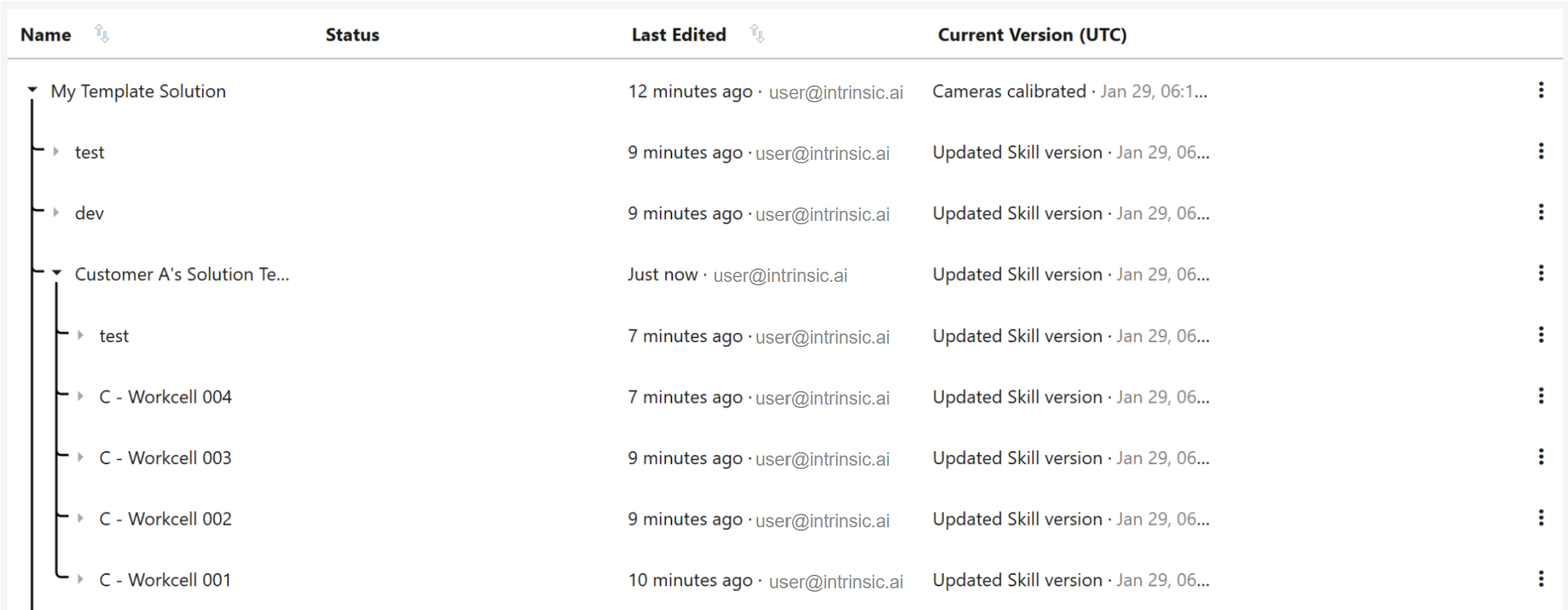
Task: Select the C - Workcell 003 row name
Action: [x=165, y=458]
